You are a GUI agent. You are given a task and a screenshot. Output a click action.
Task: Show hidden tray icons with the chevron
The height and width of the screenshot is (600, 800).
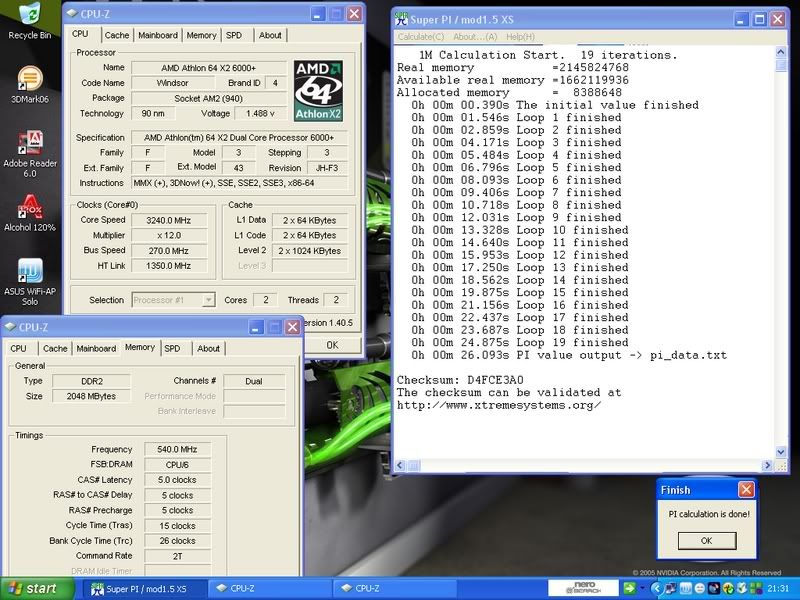point(656,588)
